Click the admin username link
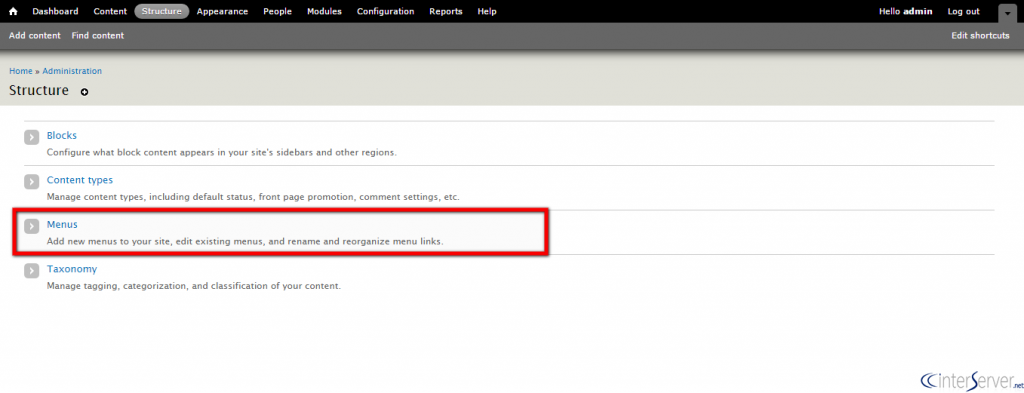The width and height of the screenshot is (1024, 393). click(x=918, y=11)
